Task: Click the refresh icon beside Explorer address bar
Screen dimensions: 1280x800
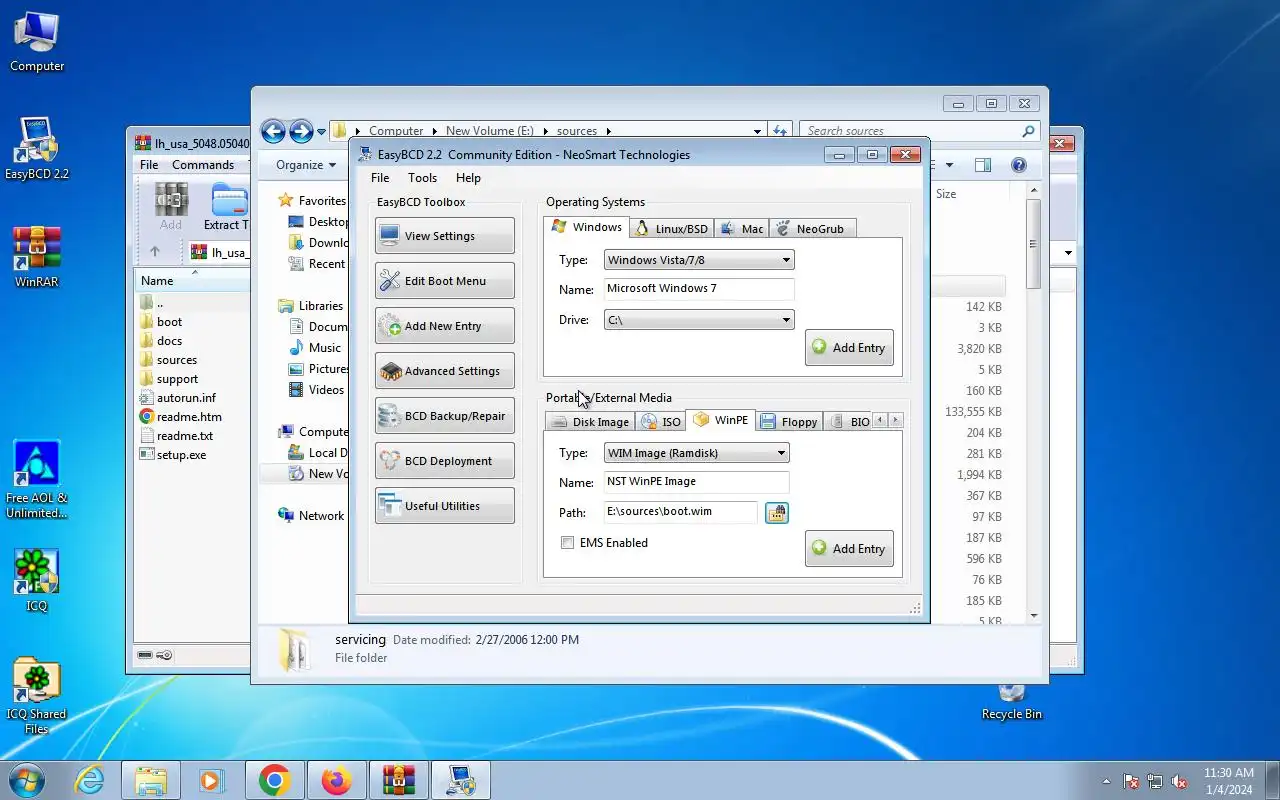Action: pos(780,131)
